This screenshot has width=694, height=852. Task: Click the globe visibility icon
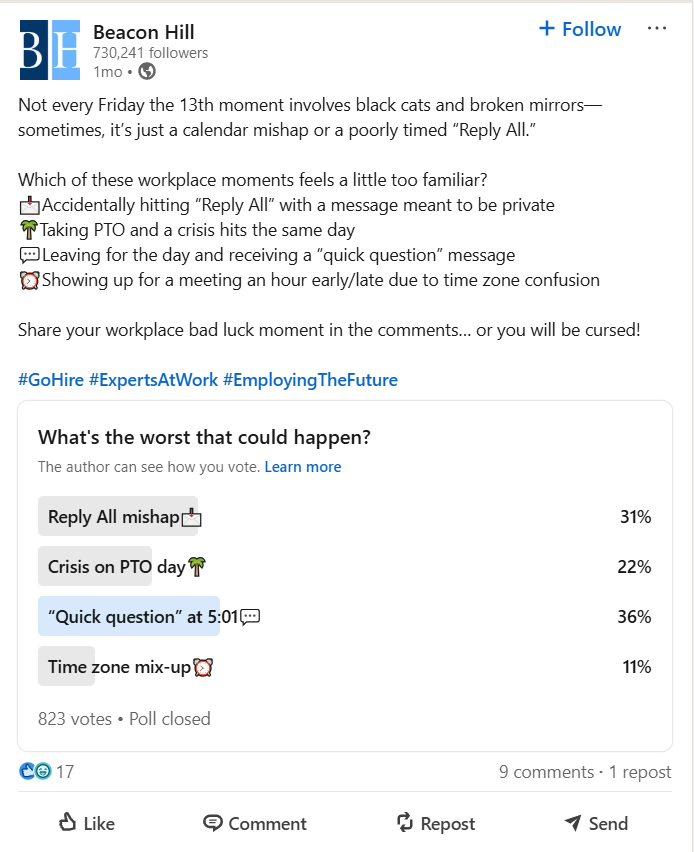[147, 71]
